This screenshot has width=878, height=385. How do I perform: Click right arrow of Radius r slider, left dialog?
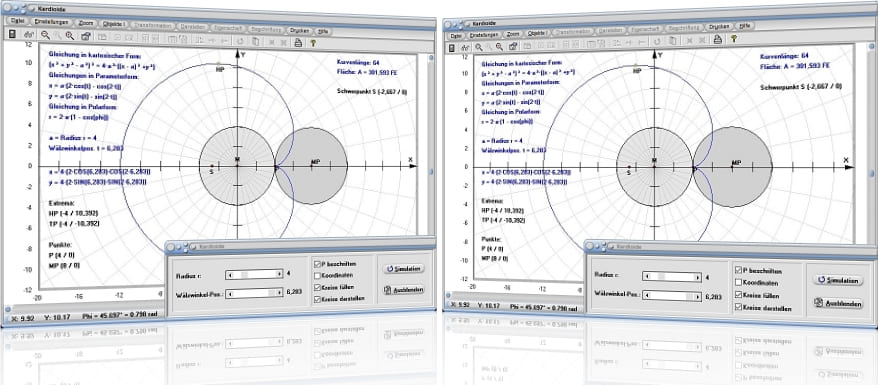[279, 274]
